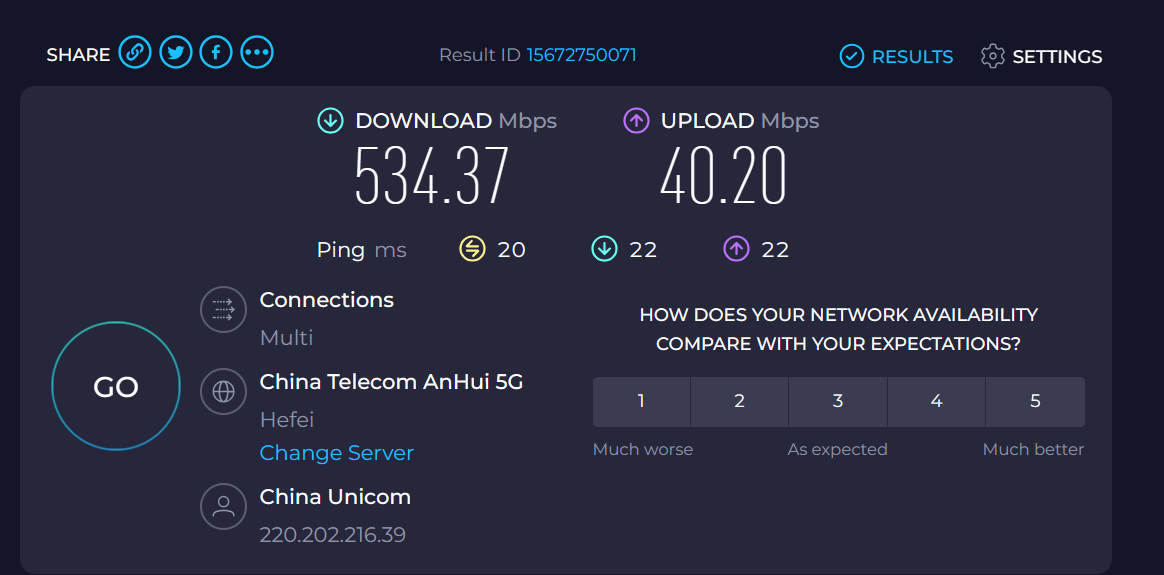Share result on Twitter
Image resolution: width=1164 pixels, height=575 pixels.
(x=176, y=52)
